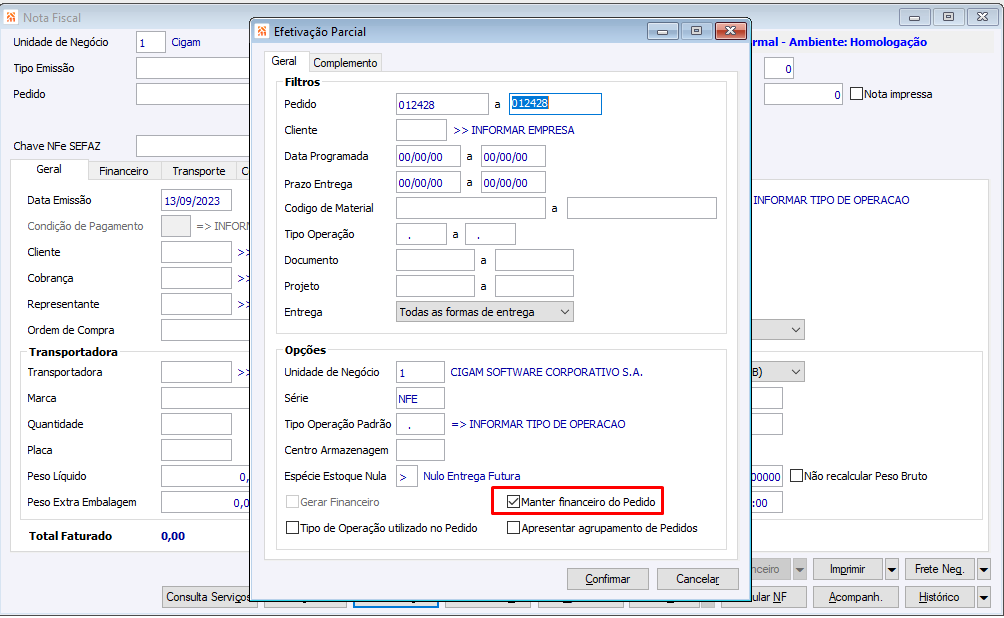Click the Efetivação Parcial dialog title icon

(262, 31)
